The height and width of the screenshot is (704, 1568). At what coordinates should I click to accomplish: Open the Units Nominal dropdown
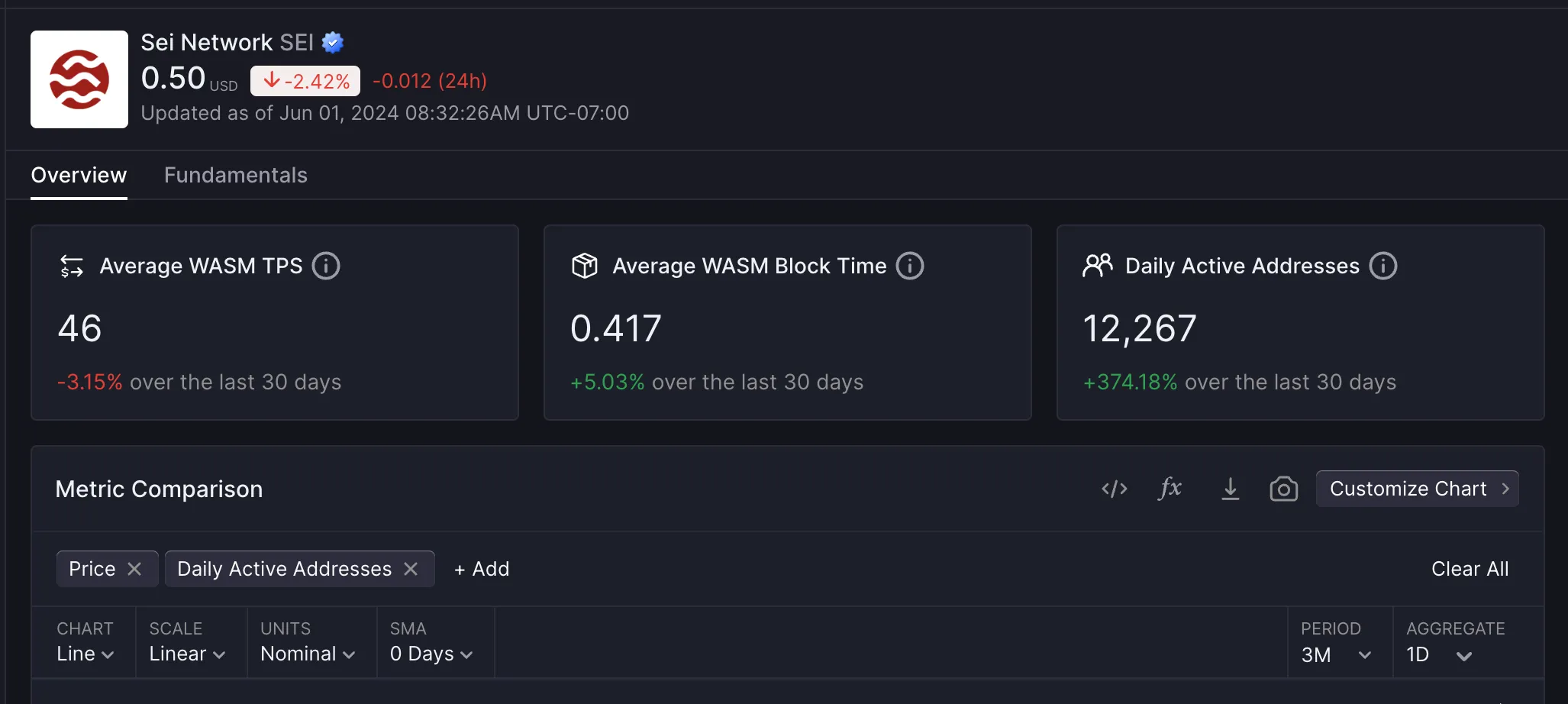pyautogui.click(x=308, y=654)
